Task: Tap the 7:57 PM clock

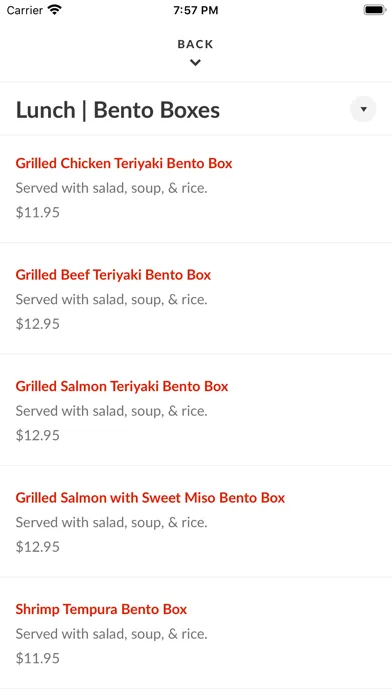Action: pyautogui.click(x=196, y=10)
